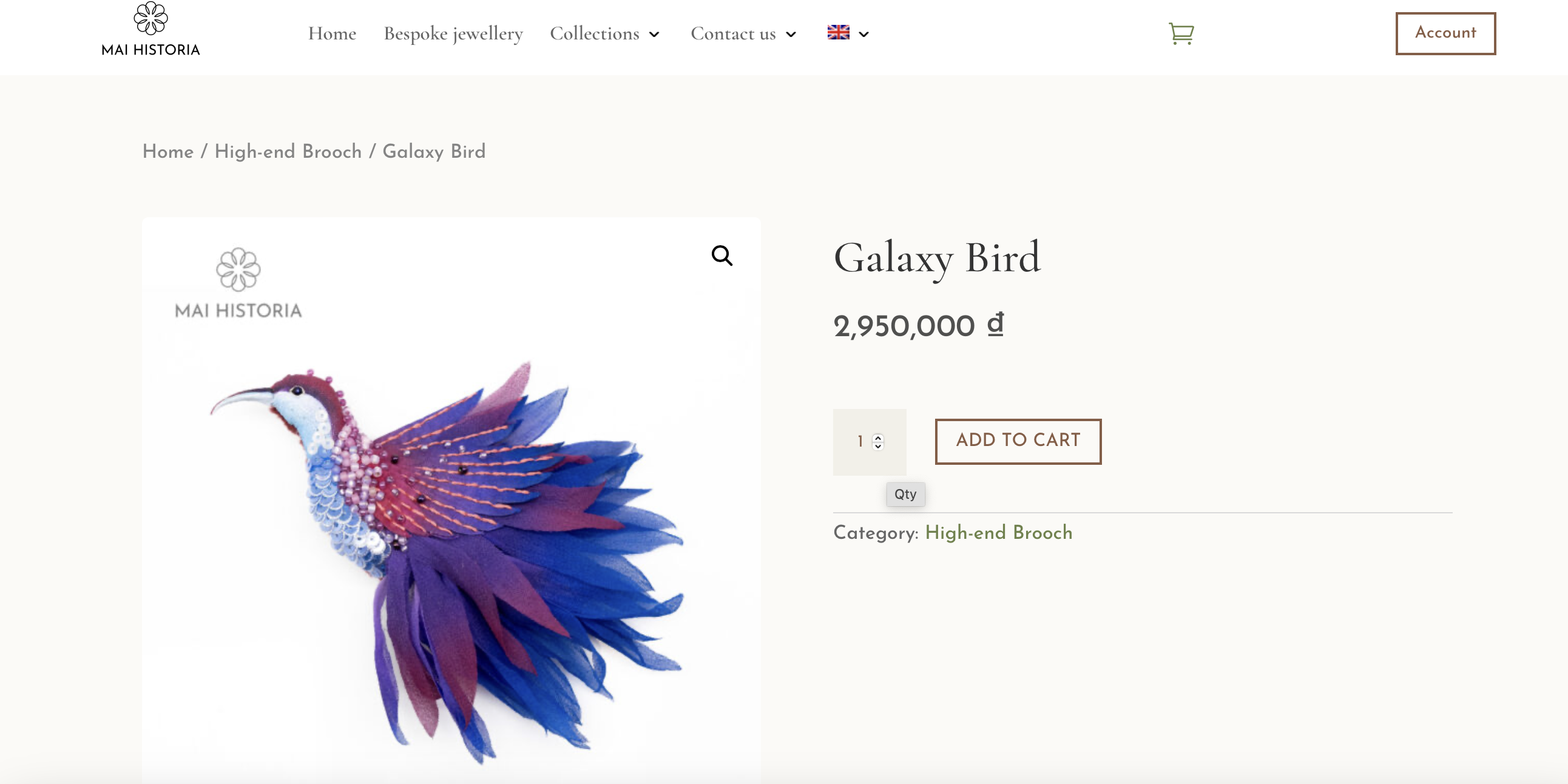Click the Galaxy Bird product image
1568x784 pixels.
pos(451,499)
